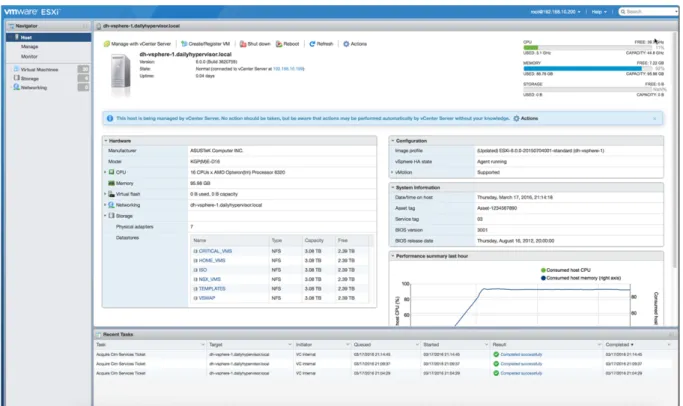Open the HOME_VMS datastore link
Viewport: 683px width, 406px height.
click(212, 261)
